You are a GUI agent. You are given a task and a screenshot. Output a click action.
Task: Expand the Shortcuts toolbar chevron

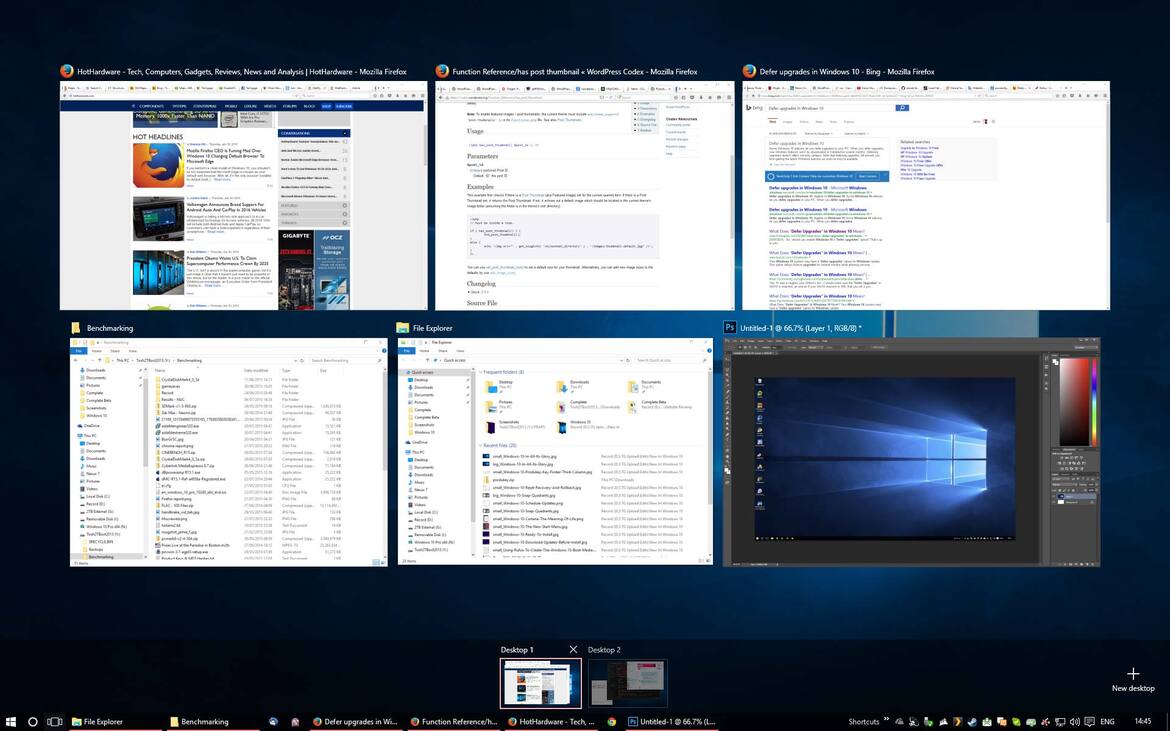886,720
